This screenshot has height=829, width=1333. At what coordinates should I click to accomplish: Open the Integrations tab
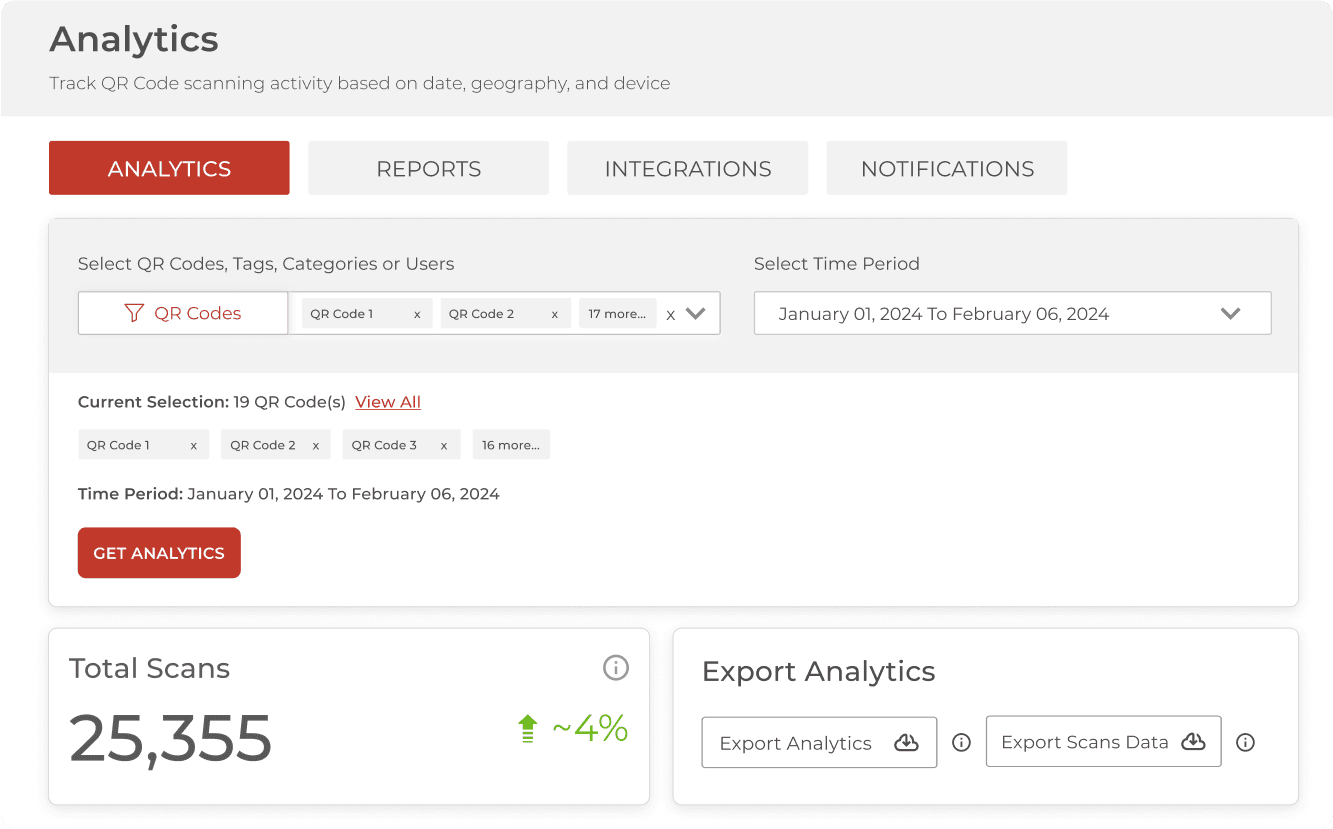(687, 168)
